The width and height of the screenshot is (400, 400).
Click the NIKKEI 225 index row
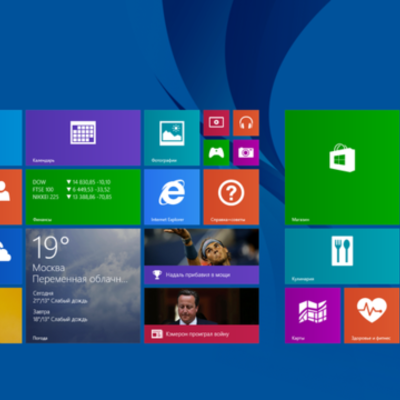(x=72, y=197)
